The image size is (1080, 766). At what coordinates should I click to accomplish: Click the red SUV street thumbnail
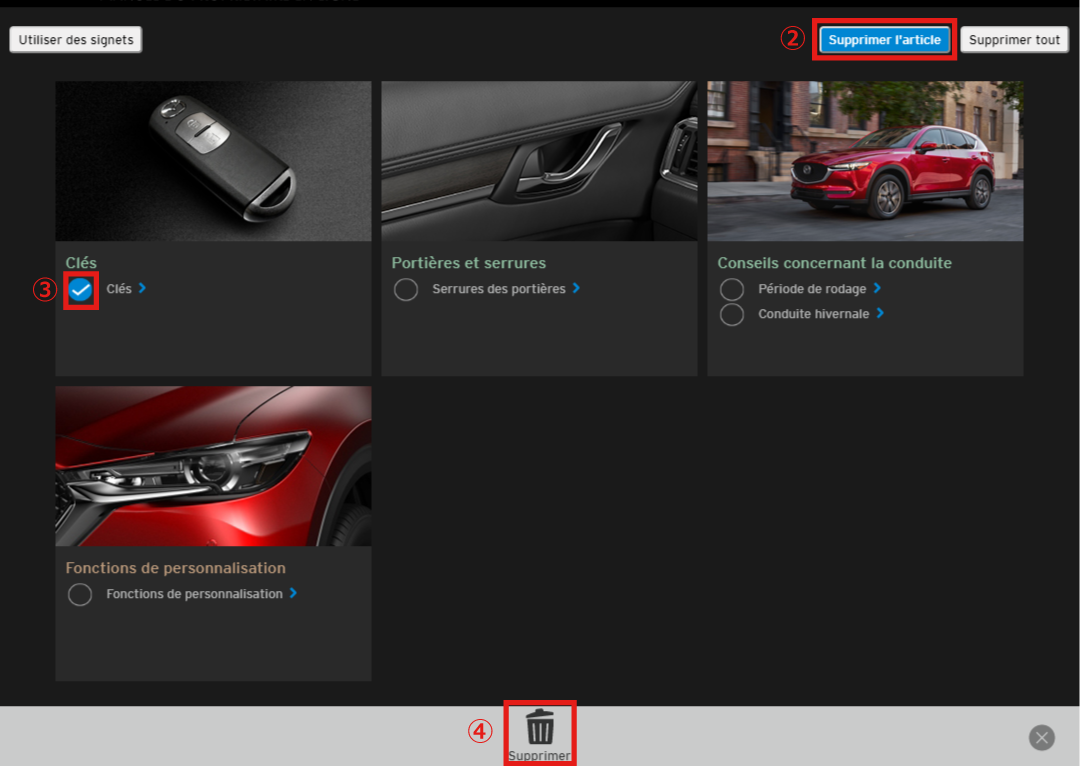pyautogui.click(x=865, y=161)
